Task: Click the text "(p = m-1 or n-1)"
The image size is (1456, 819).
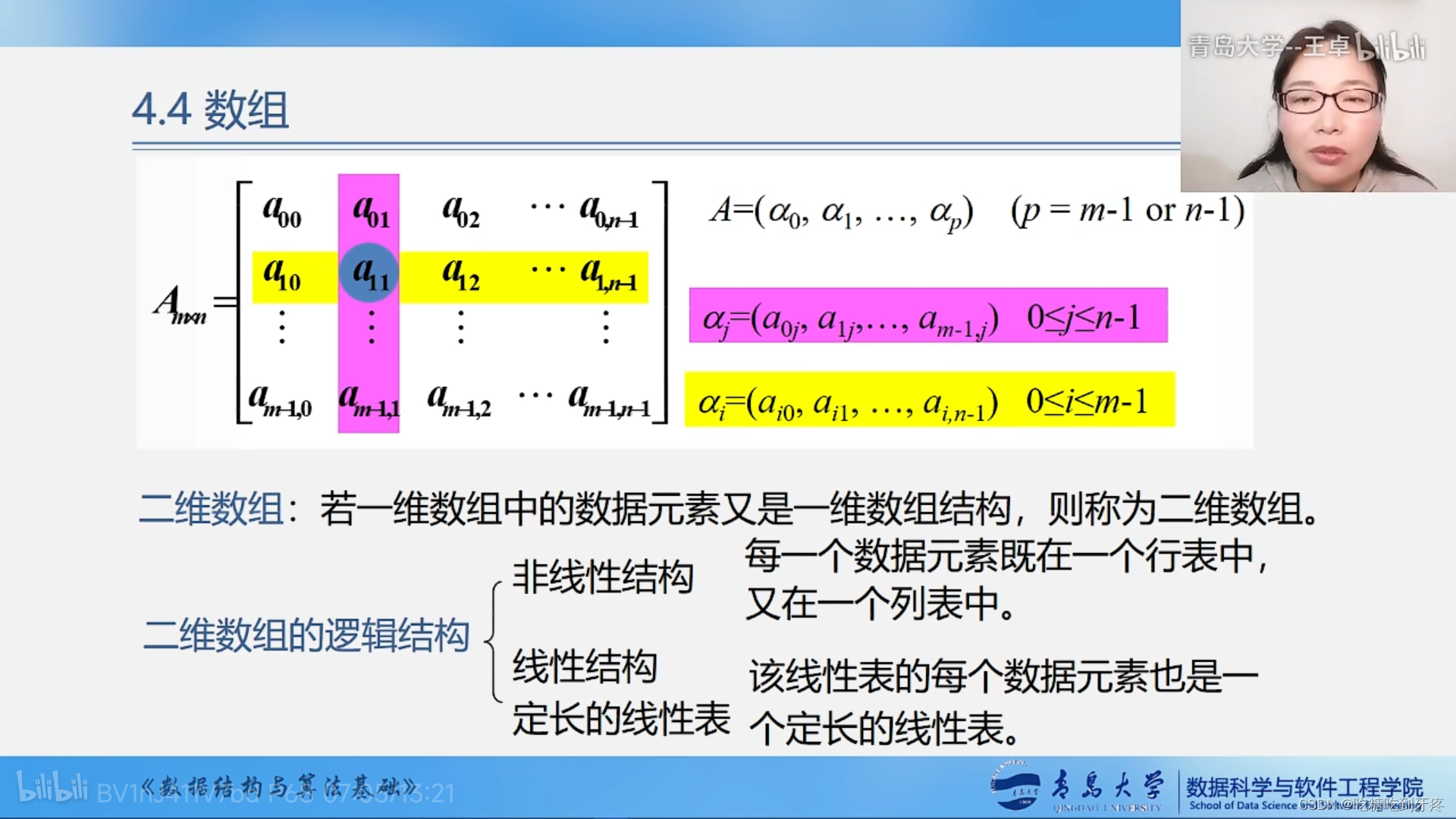Action: pos(1128,210)
